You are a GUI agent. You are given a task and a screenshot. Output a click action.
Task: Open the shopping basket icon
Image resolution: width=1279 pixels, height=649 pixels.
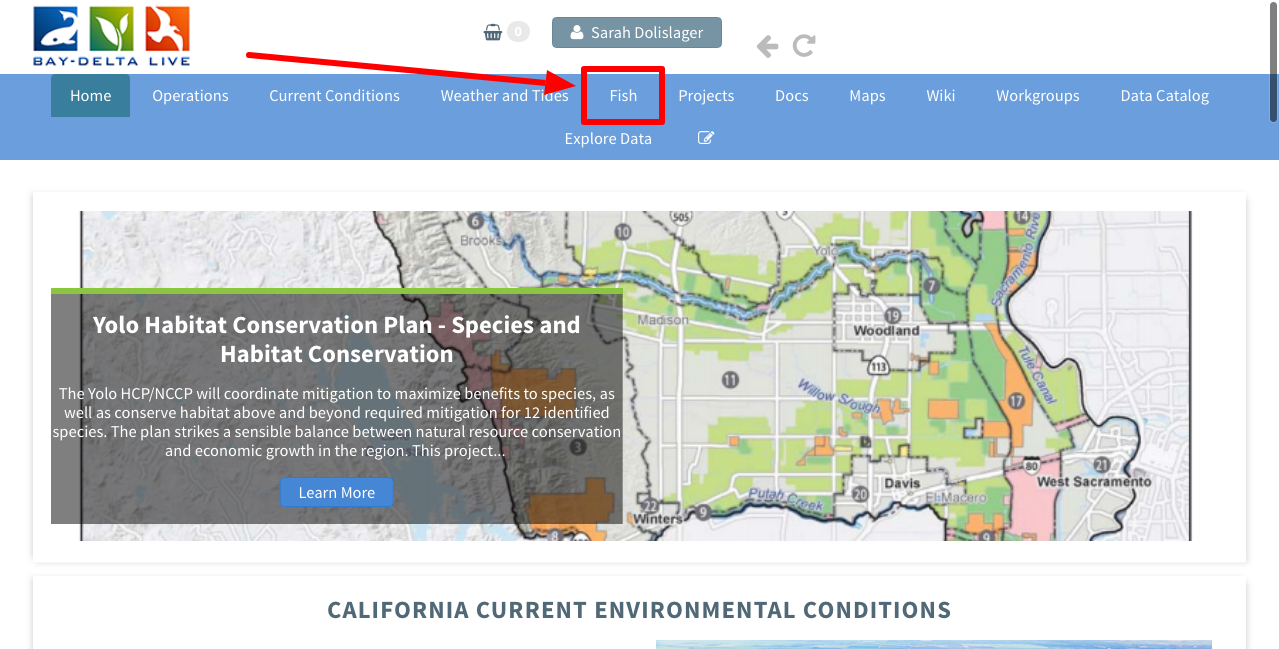(493, 32)
